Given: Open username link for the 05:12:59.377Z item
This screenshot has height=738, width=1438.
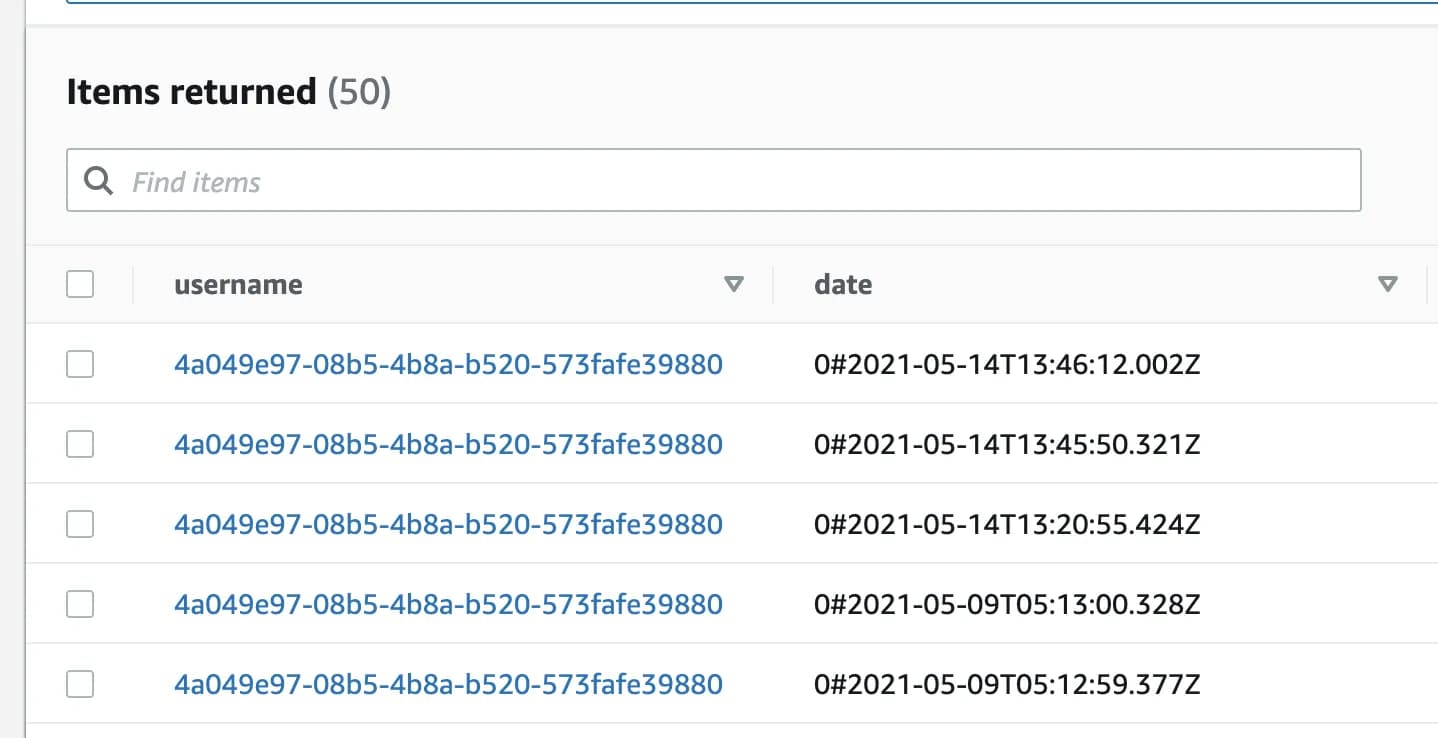Looking at the screenshot, I should coord(448,684).
